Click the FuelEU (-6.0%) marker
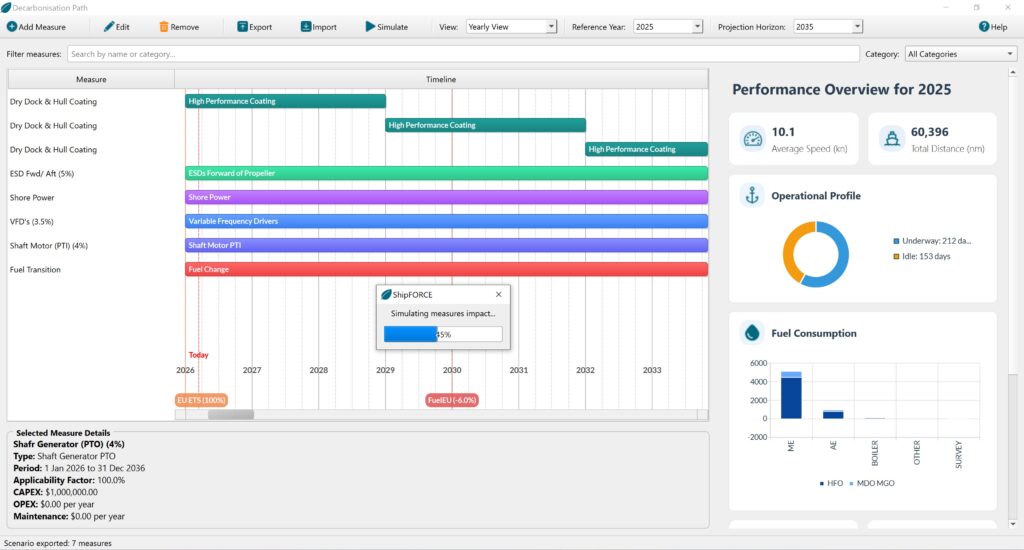Viewport: 1024px width, 550px height. (x=452, y=400)
